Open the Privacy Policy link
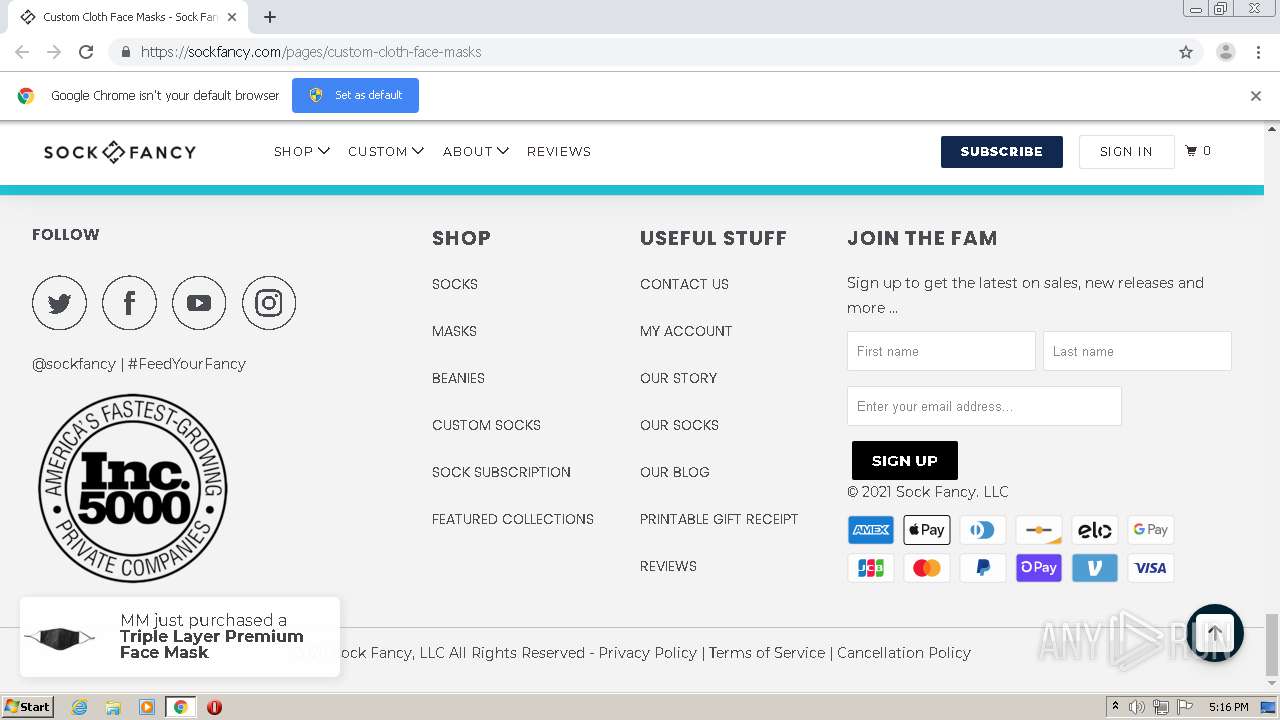Image resolution: width=1280 pixels, height=720 pixels. (x=648, y=653)
